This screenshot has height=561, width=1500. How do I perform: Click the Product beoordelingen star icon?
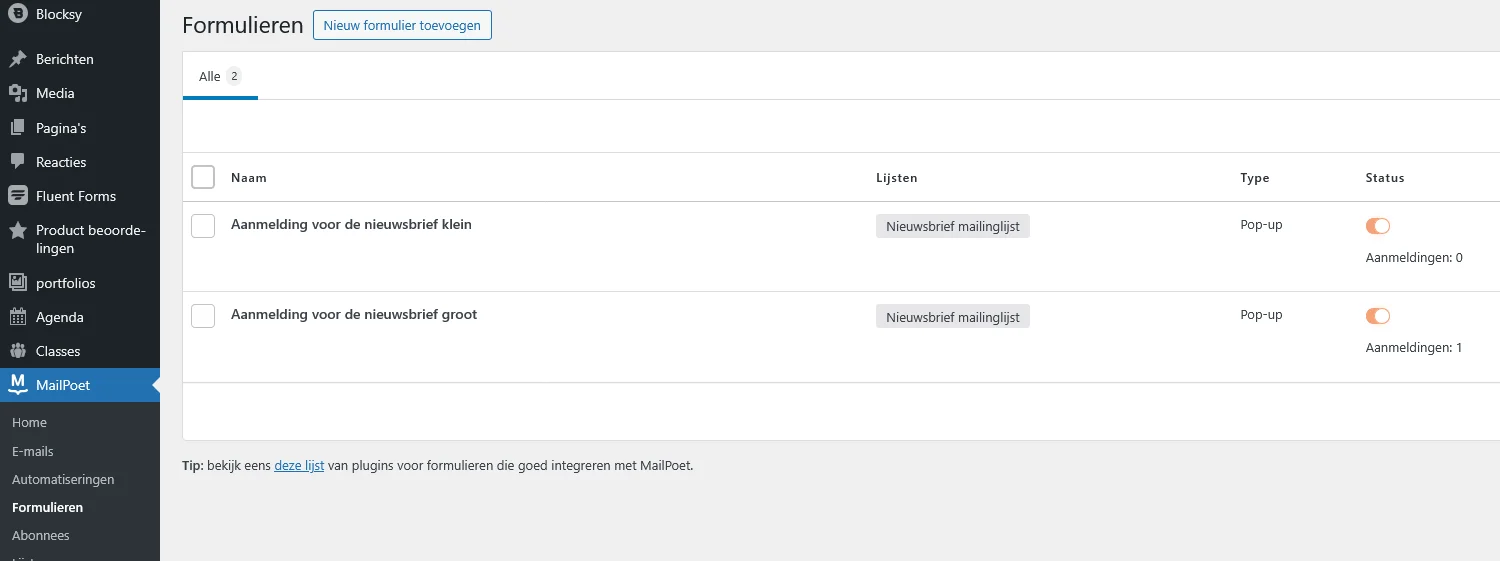pyautogui.click(x=17, y=231)
